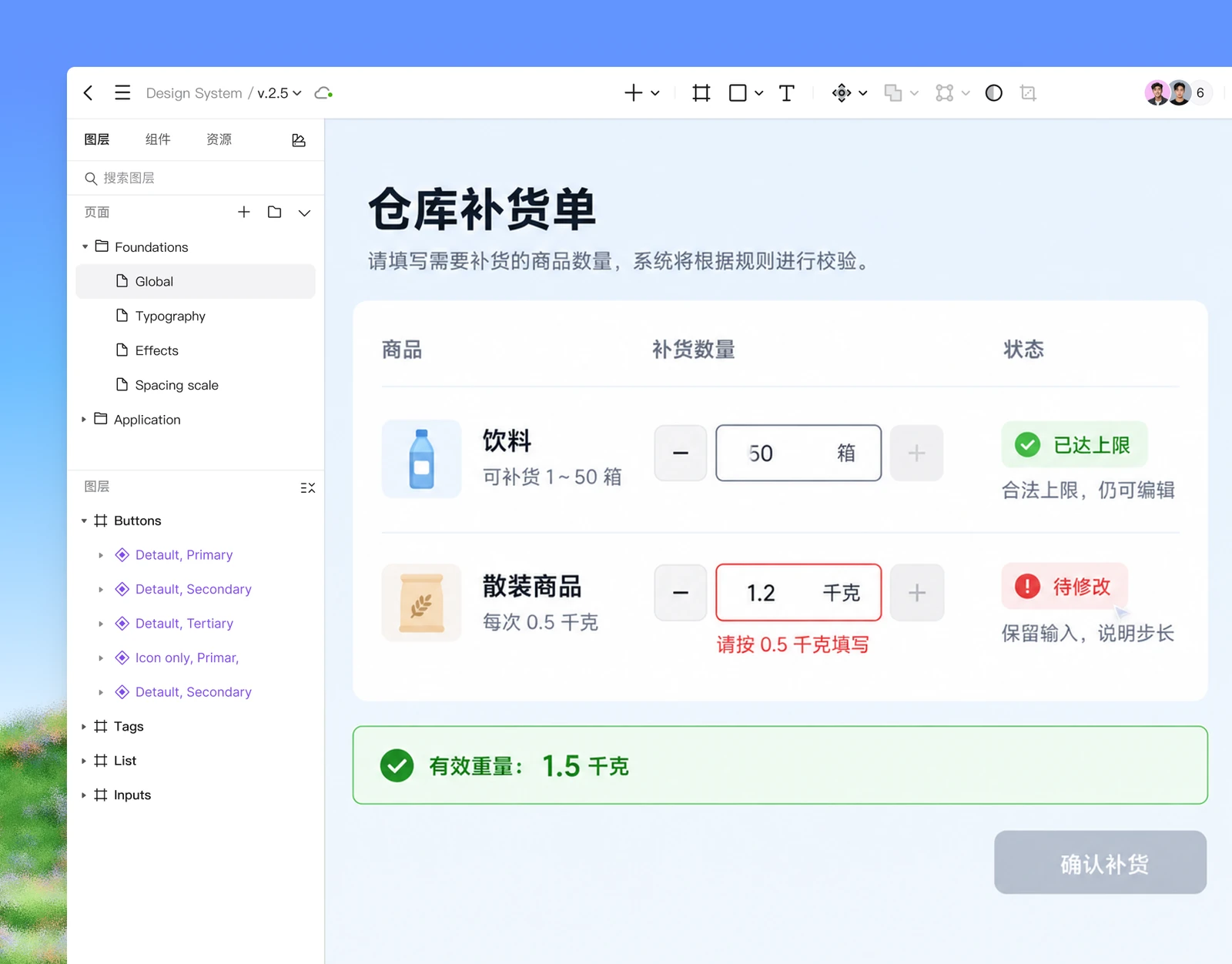Image resolution: width=1232 pixels, height=964 pixels.
Task: Collapse the Foundations folder
Action: click(85, 247)
